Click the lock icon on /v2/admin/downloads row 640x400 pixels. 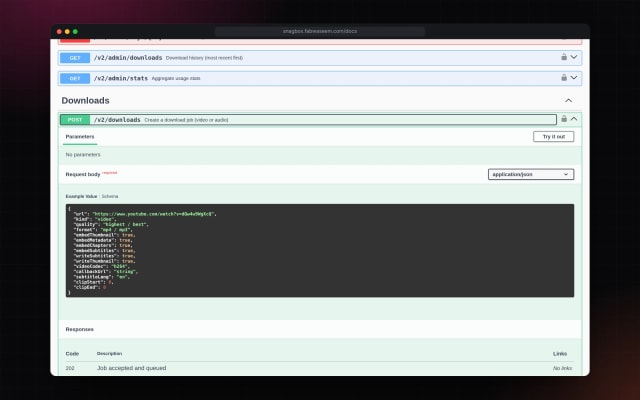(x=564, y=57)
